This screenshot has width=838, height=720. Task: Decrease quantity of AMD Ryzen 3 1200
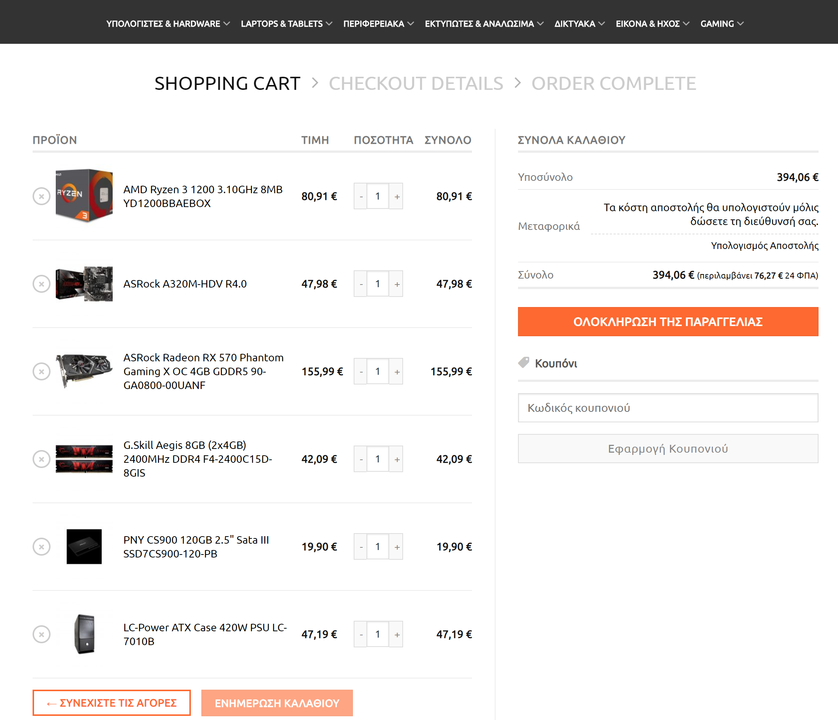click(361, 196)
